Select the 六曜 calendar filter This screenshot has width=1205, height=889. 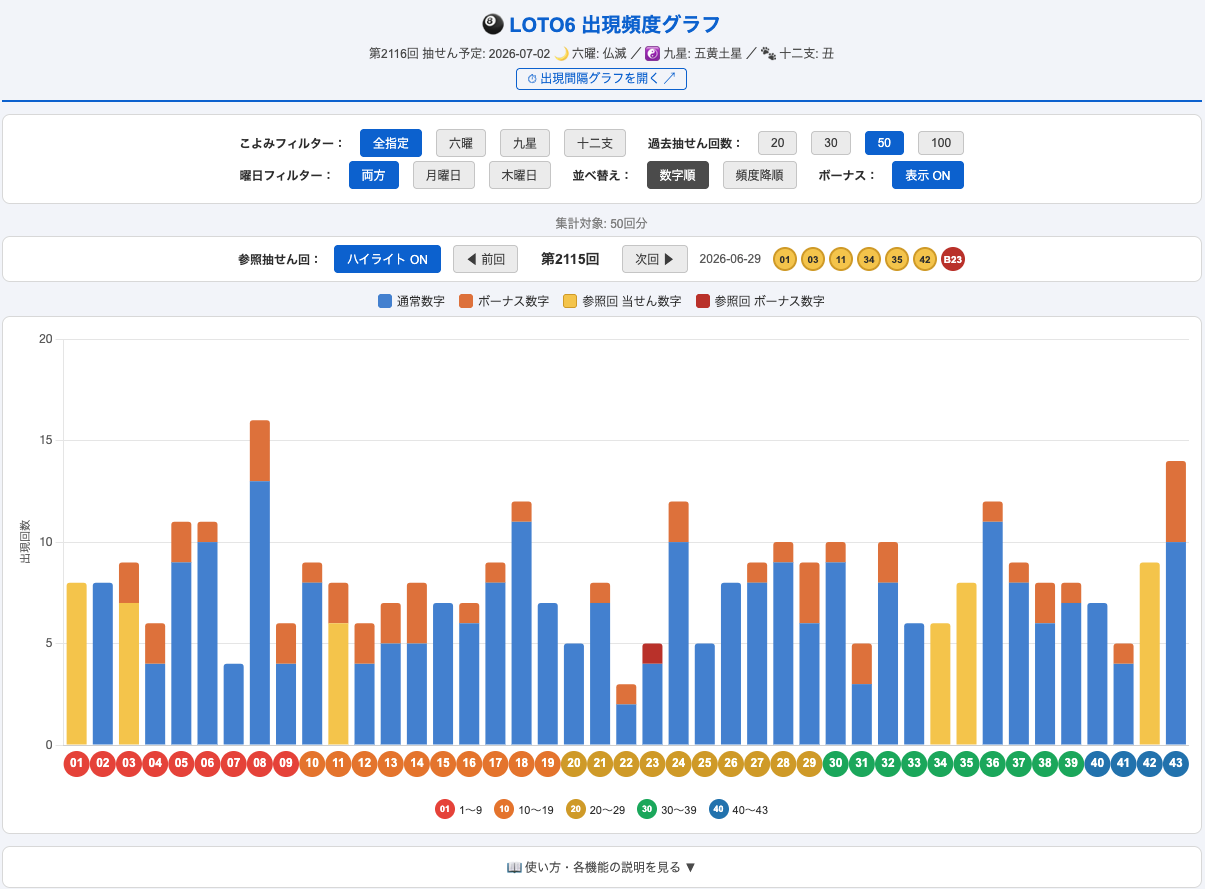coord(461,143)
